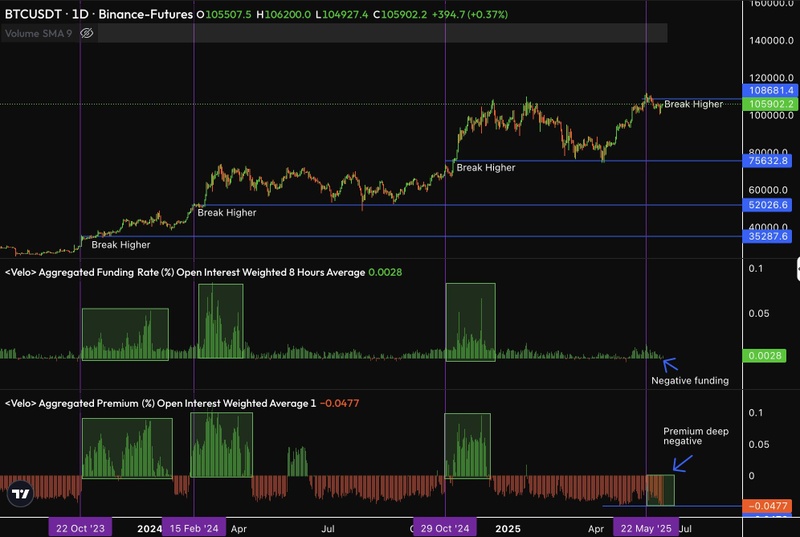
Task: Select the Aggregated Funding Rate indicator title
Action: tap(185, 272)
